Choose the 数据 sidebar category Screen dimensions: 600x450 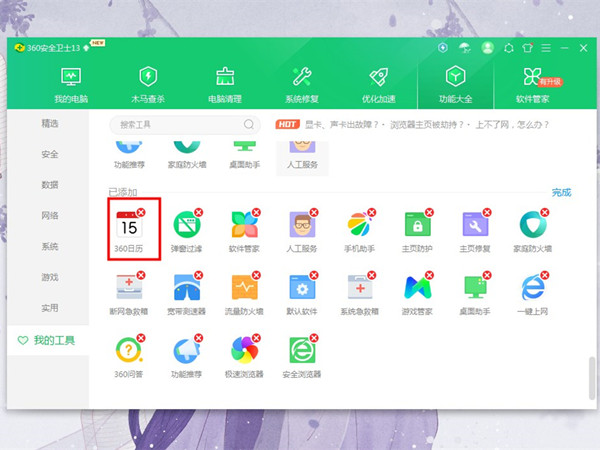point(50,185)
